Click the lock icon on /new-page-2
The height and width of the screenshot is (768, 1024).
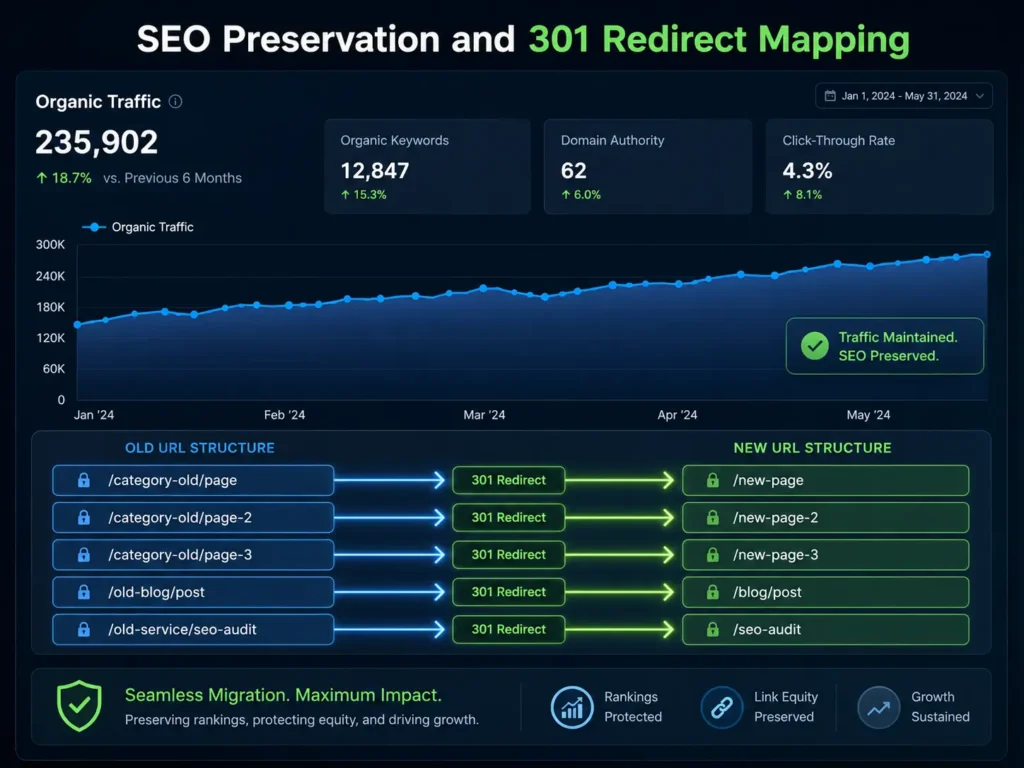(712, 517)
